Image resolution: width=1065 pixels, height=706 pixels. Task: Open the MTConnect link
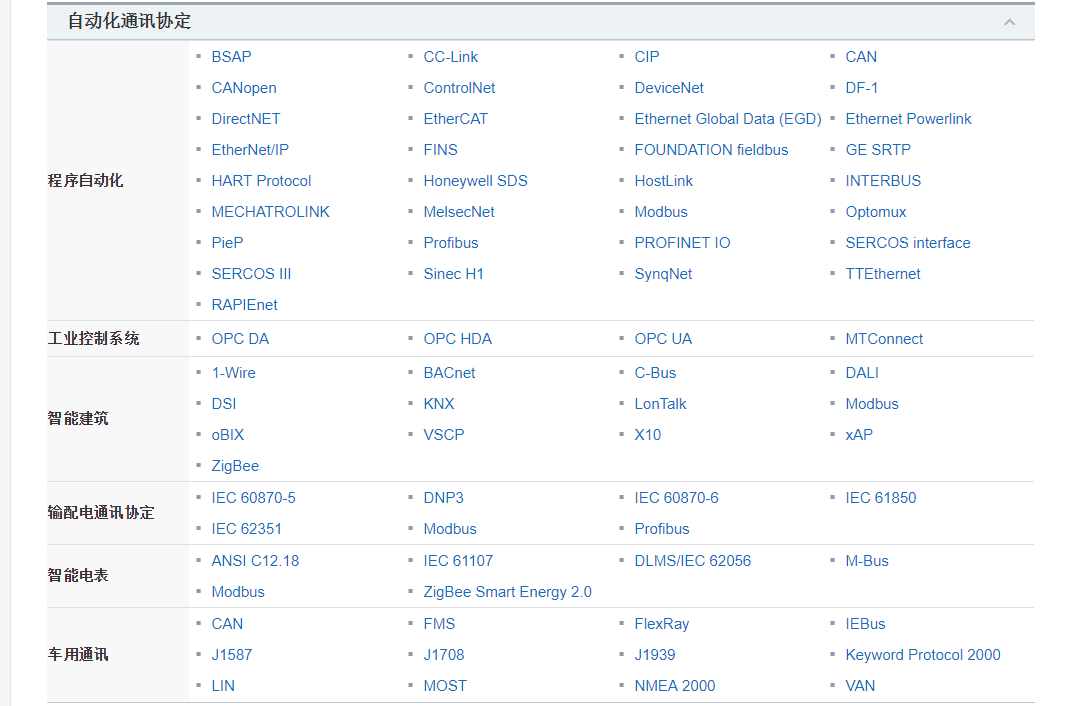[884, 339]
